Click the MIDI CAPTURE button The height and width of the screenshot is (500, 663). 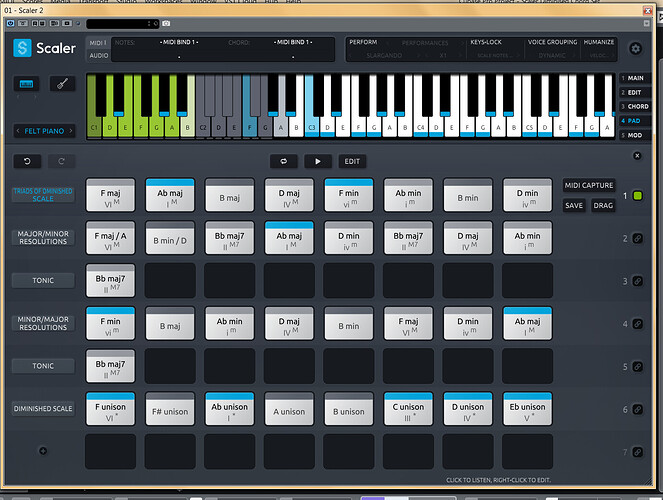[x=589, y=185]
